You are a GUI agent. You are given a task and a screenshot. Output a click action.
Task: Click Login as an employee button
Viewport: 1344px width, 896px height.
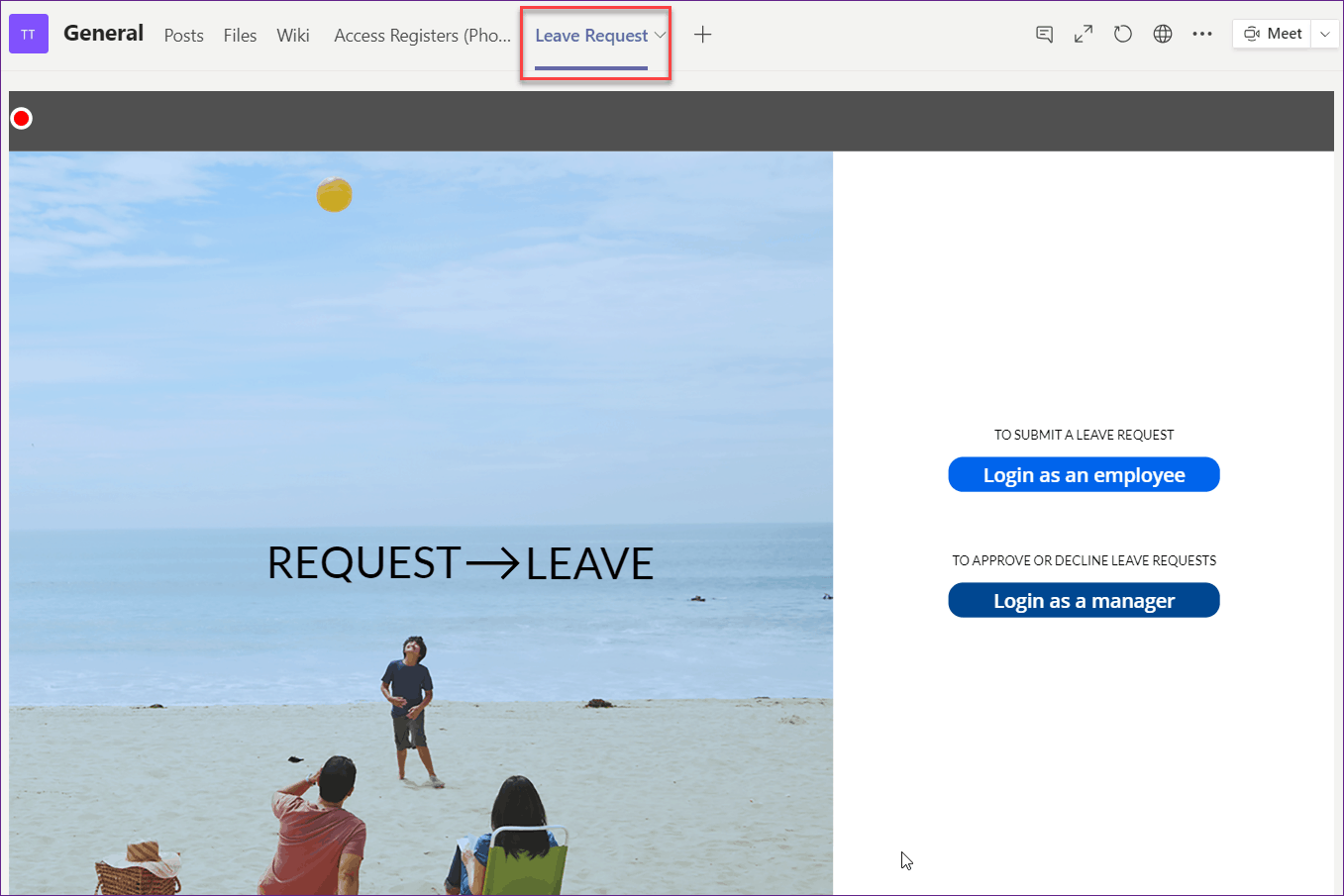pyautogui.click(x=1084, y=474)
